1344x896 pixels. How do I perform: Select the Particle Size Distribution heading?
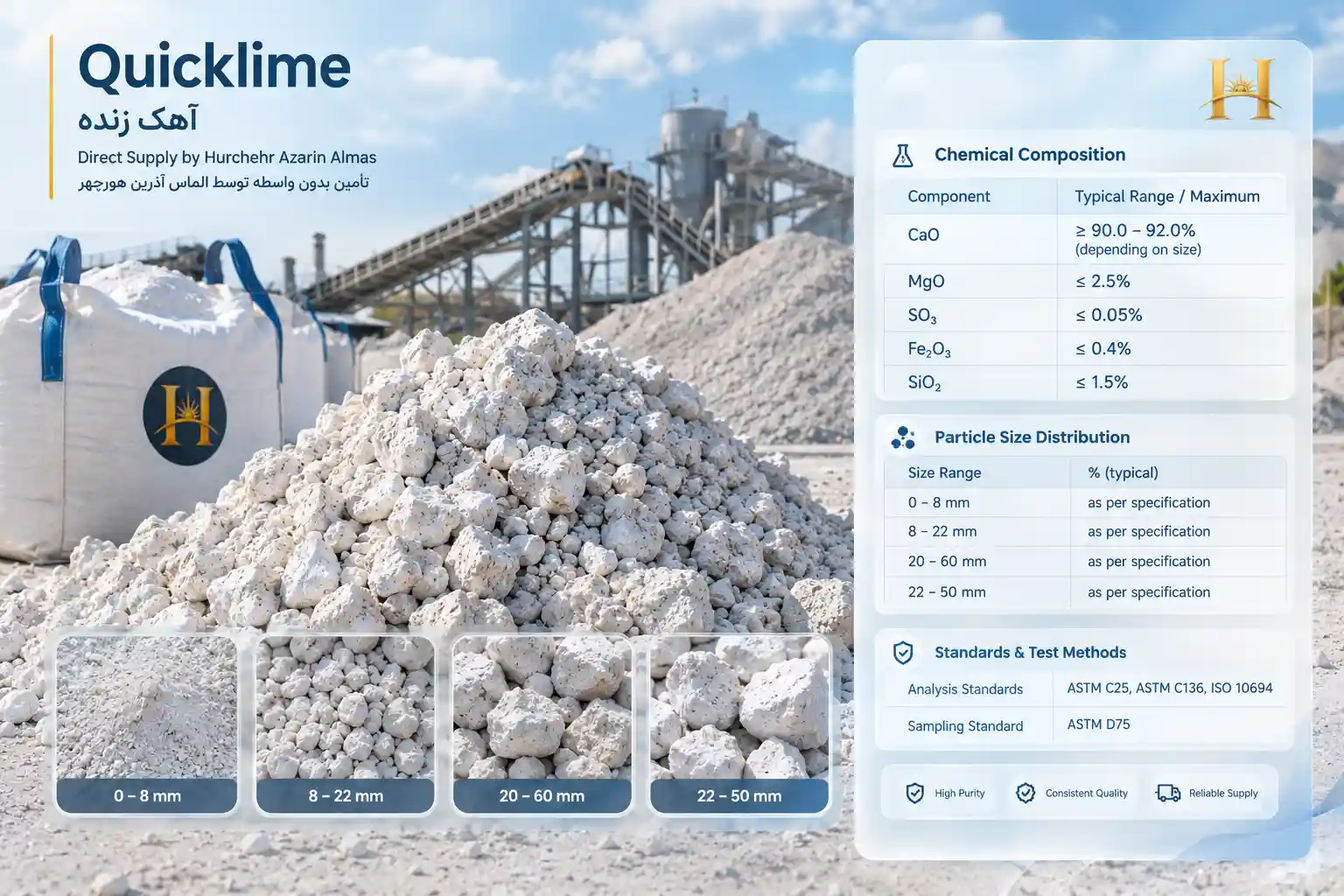tap(1032, 437)
